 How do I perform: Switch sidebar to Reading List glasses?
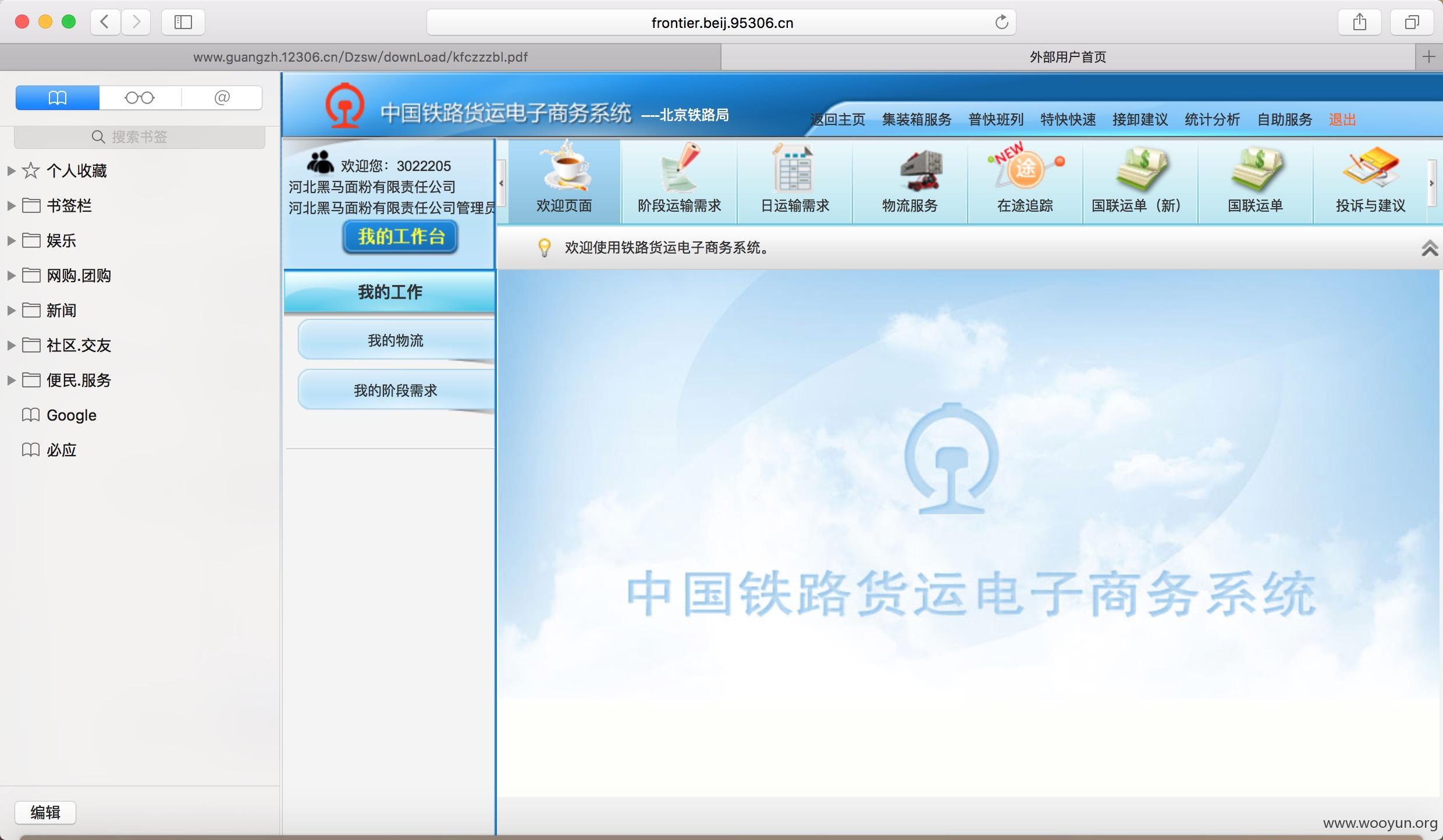(x=140, y=97)
